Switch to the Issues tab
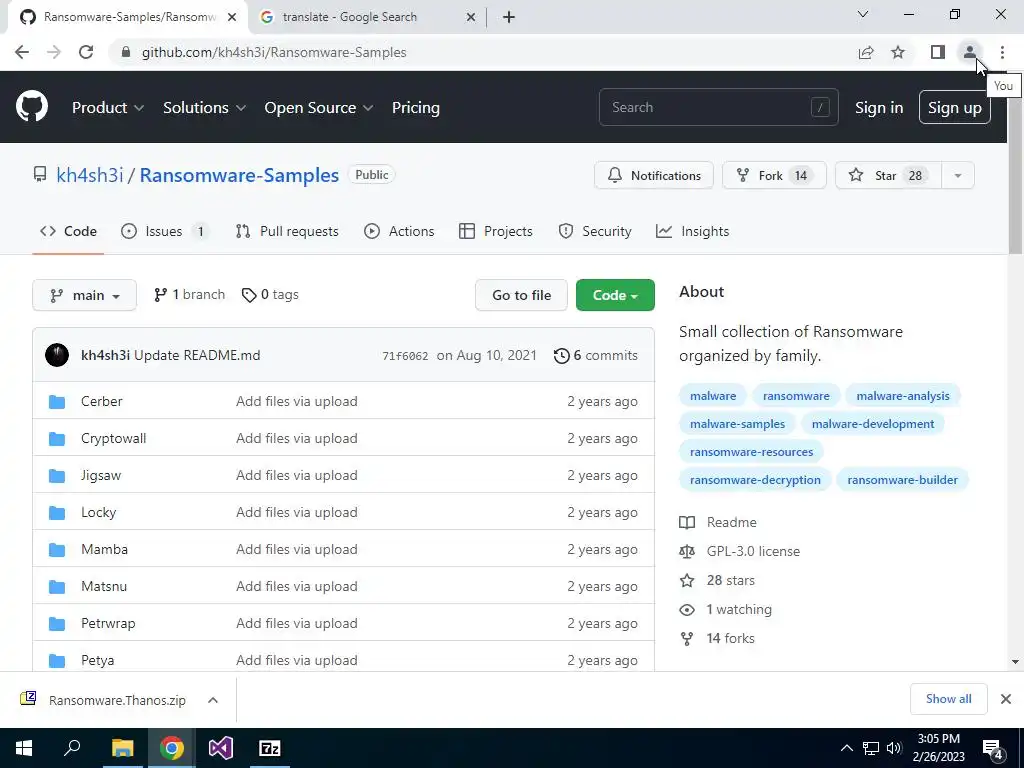This screenshot has width=1024, height=768. point(165,231)
